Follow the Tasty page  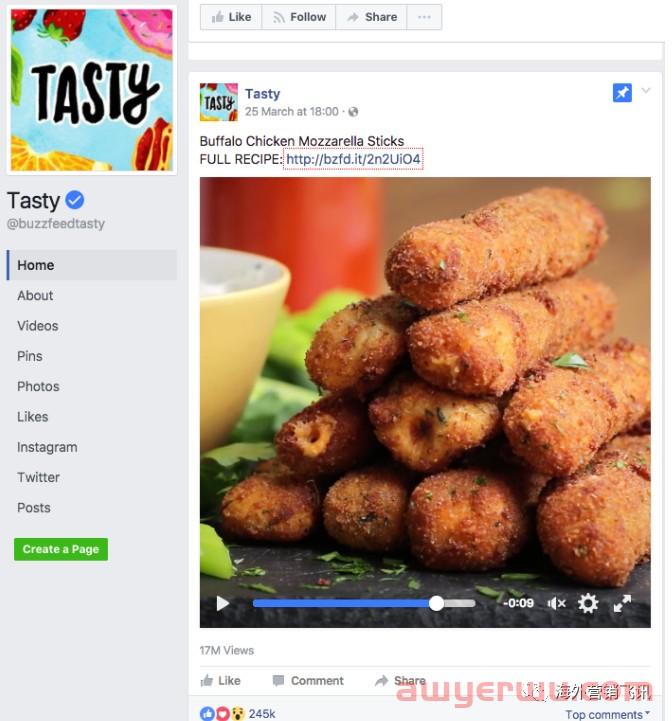coord(299,17)
